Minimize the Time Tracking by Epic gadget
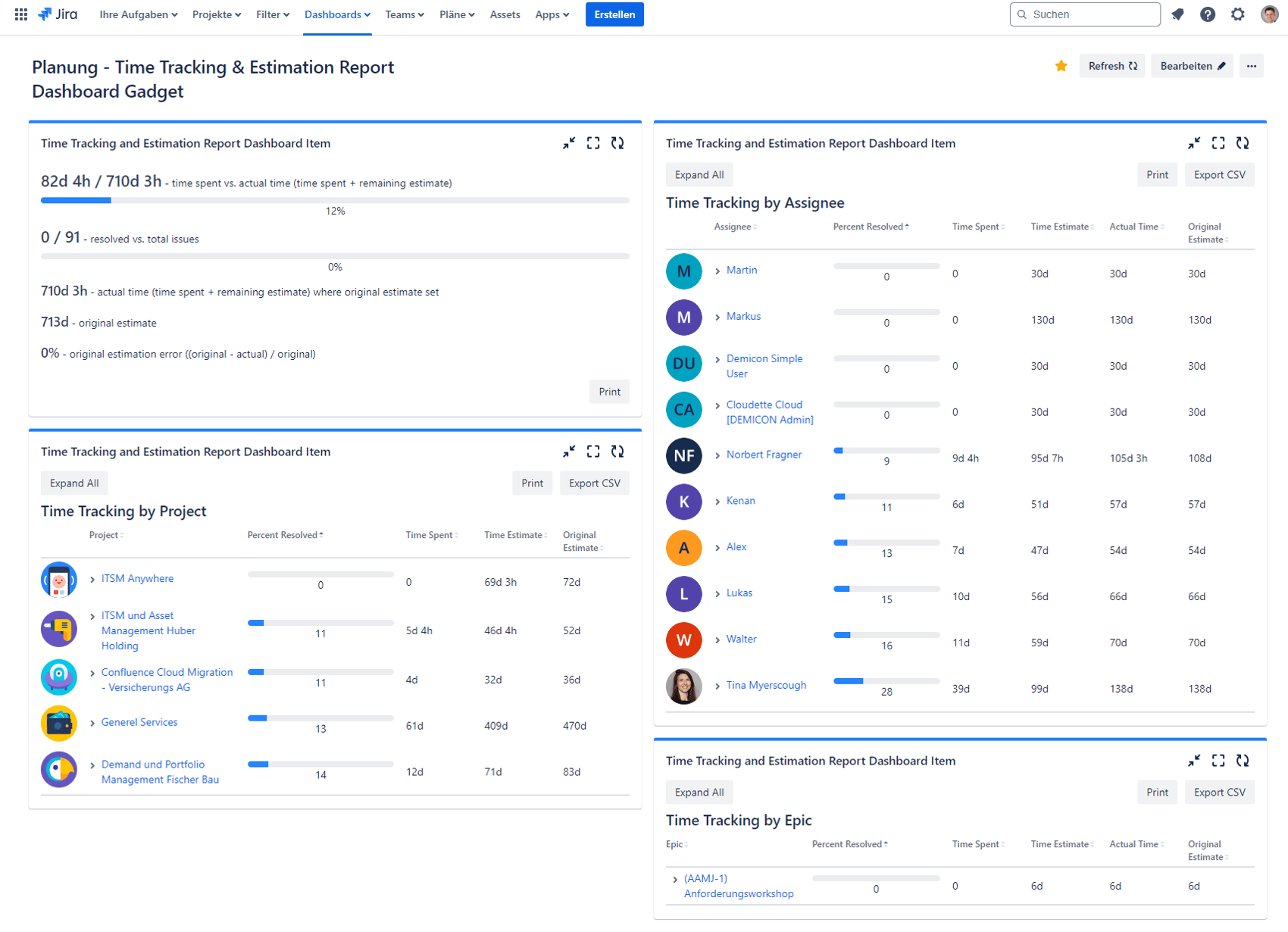This screenshot has width=1288, height=932. click(1194, 761)
